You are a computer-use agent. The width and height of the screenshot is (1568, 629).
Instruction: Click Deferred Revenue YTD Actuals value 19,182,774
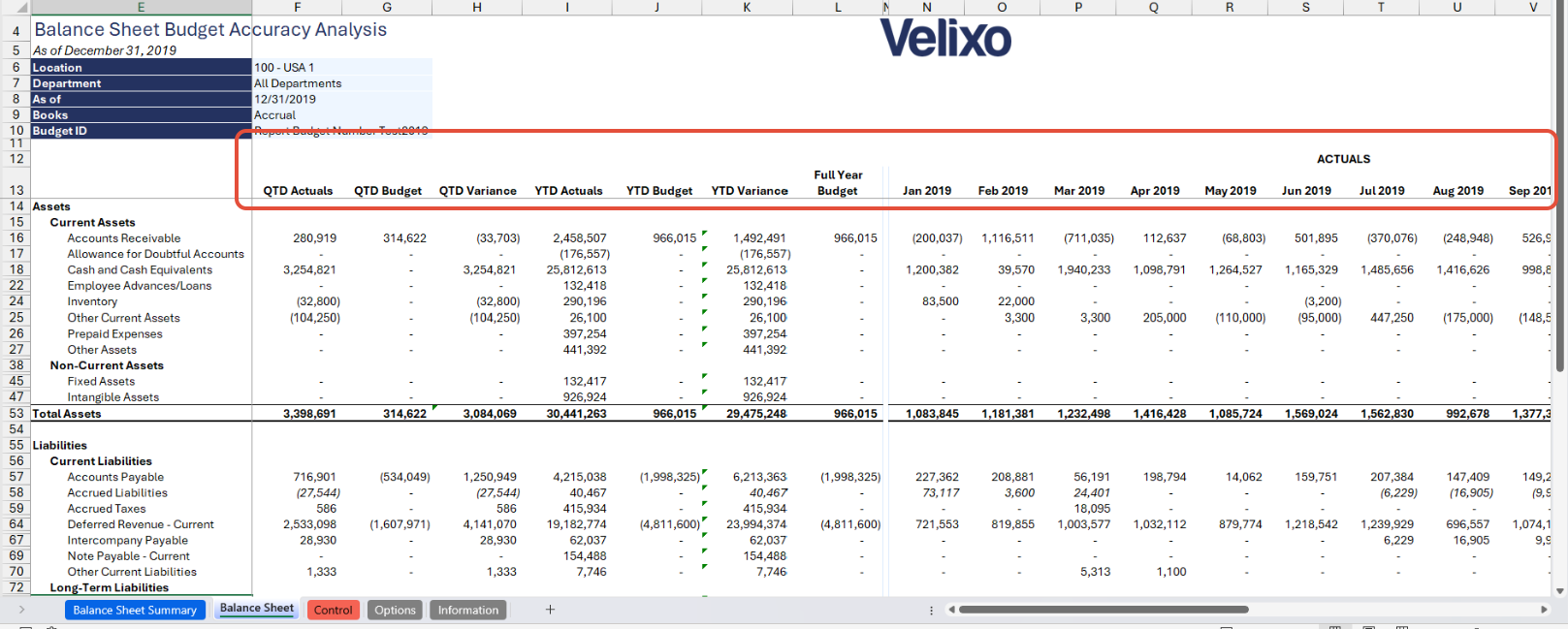coord(577,524)
